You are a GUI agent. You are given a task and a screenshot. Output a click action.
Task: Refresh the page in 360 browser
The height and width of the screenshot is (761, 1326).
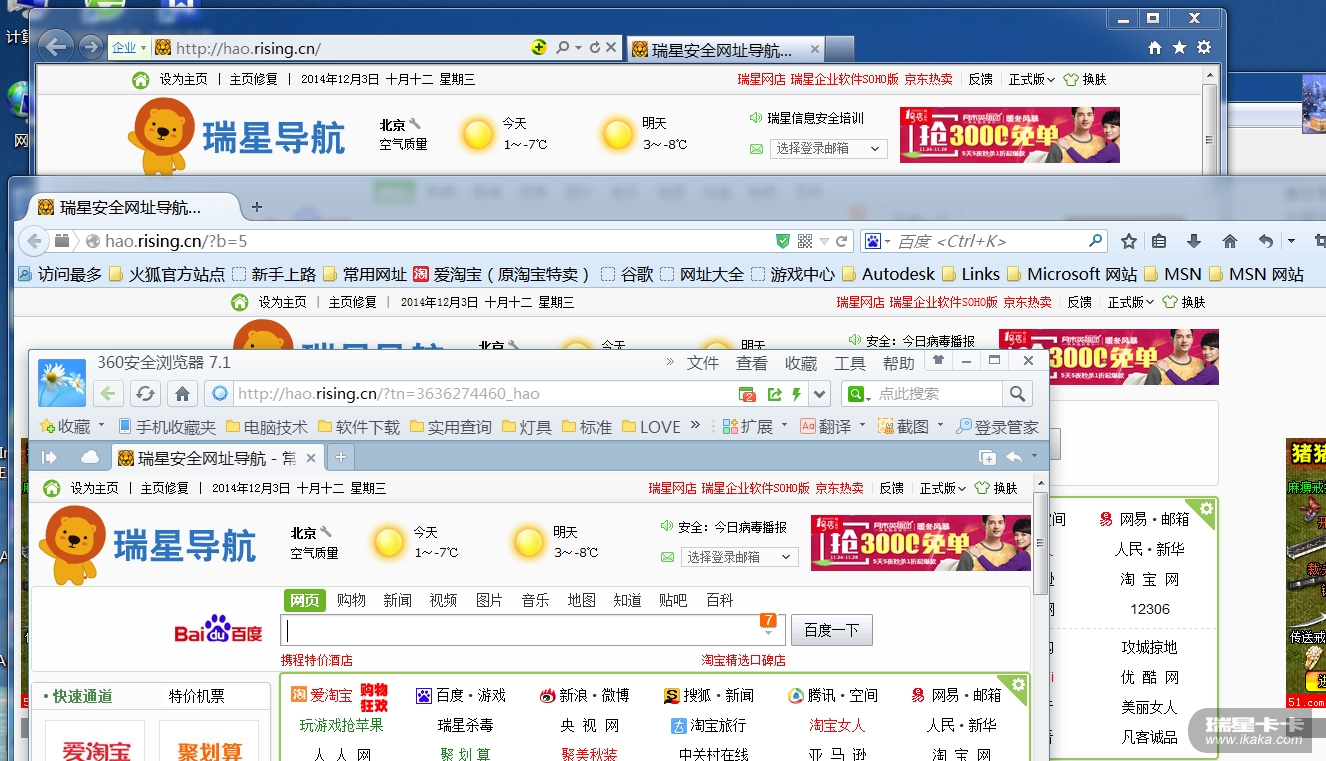pos(146,393)
